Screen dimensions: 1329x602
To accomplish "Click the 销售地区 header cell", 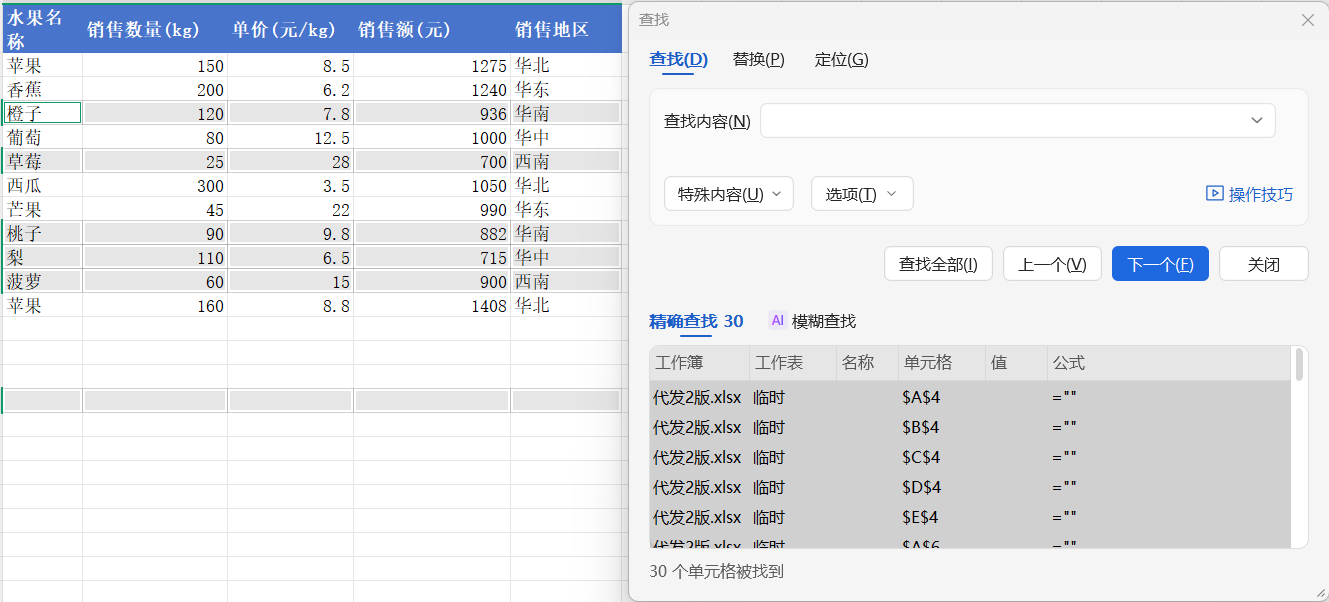I will pos(566,29).
